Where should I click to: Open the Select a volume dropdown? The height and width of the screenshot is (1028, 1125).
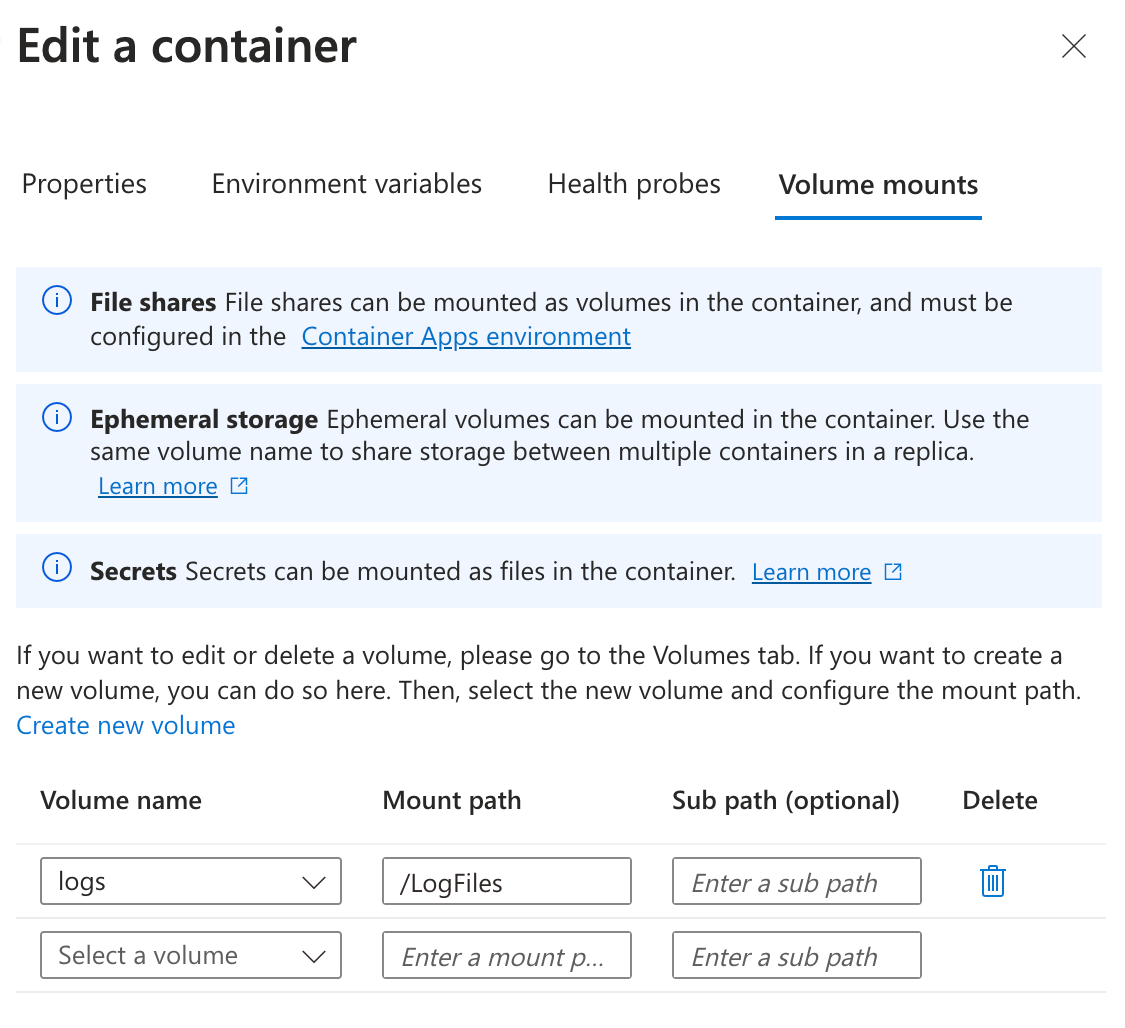190,955
